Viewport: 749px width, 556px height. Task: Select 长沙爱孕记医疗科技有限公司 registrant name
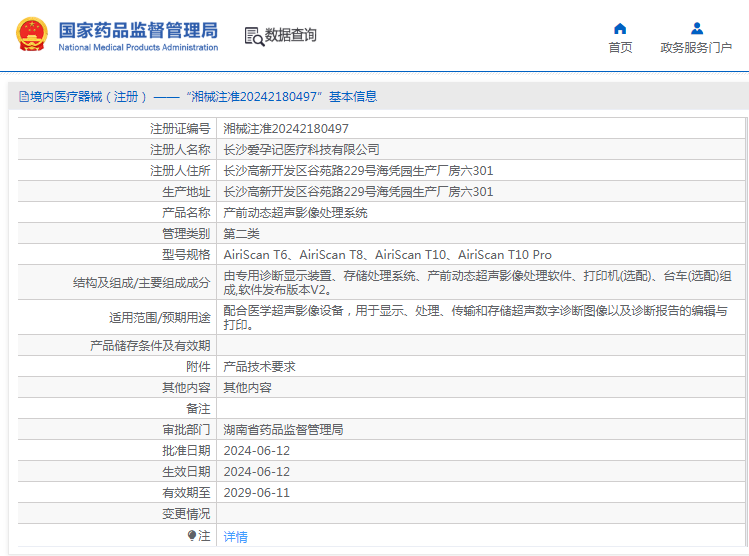tap(301, 150)
